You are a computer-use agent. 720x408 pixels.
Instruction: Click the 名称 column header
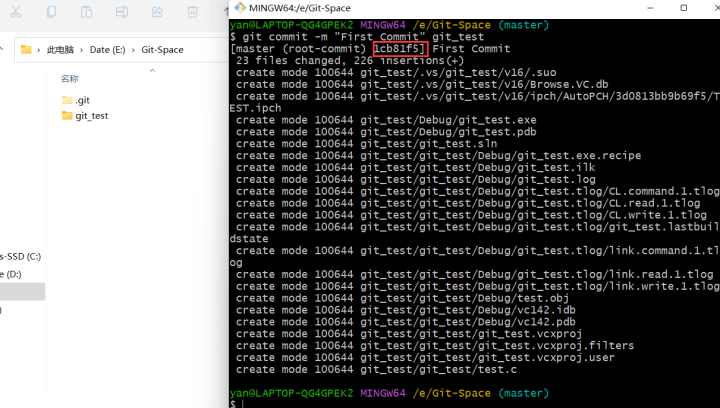point(69,79)
